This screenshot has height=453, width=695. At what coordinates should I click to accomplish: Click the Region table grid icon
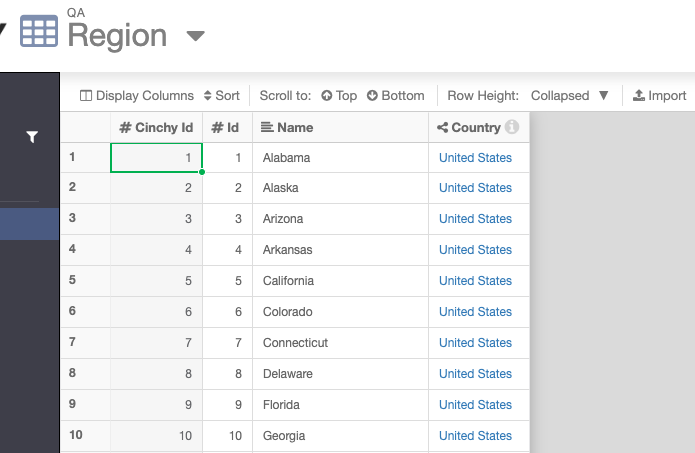pyautogui.click(x=39, y=31)
